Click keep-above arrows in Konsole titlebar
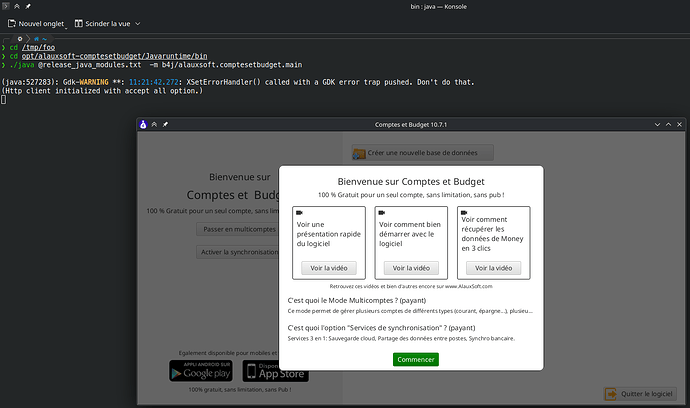The width and height of the screenshot is (690, 408). click(x=17, y=6)
